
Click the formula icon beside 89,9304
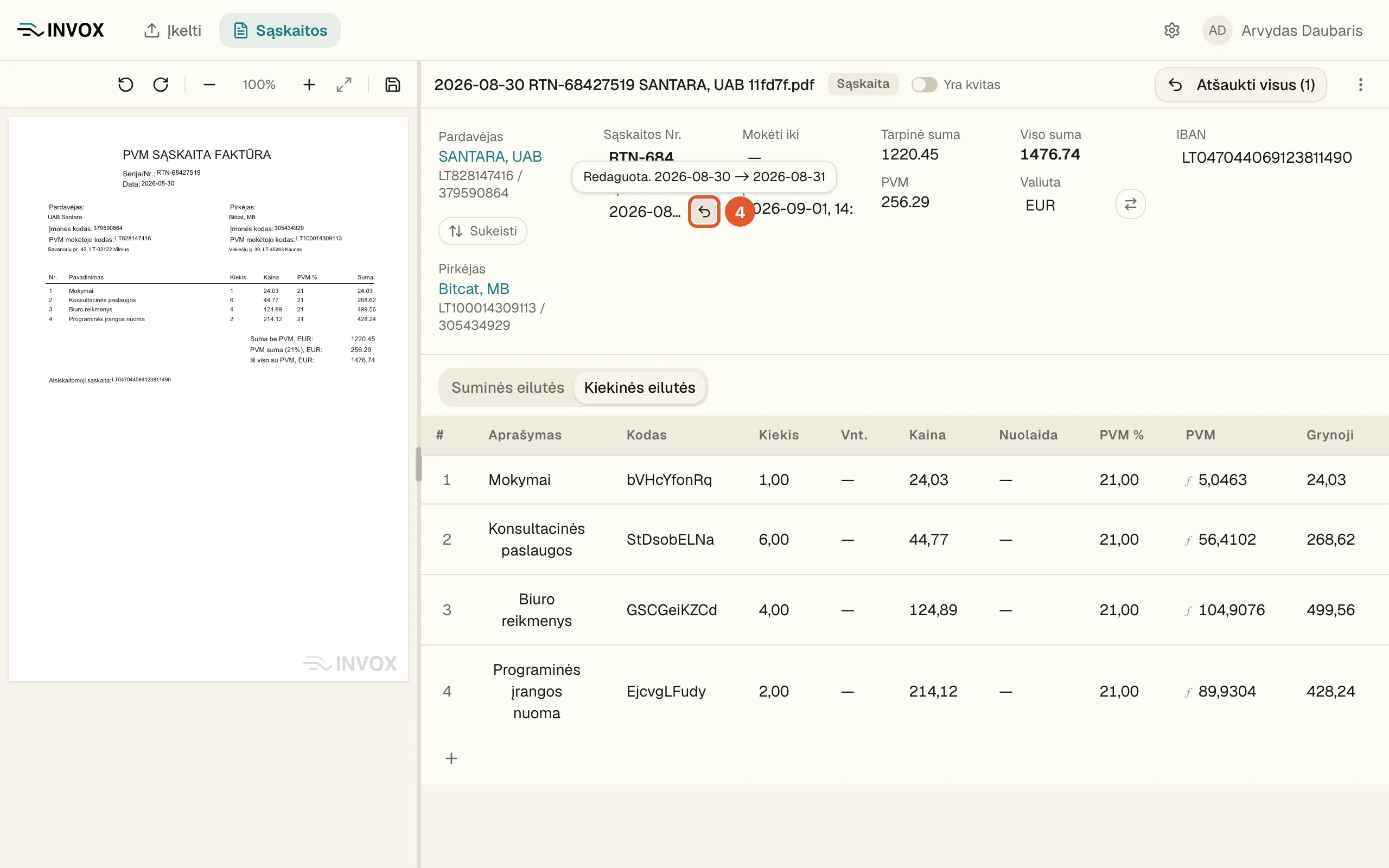point(1188,692)
